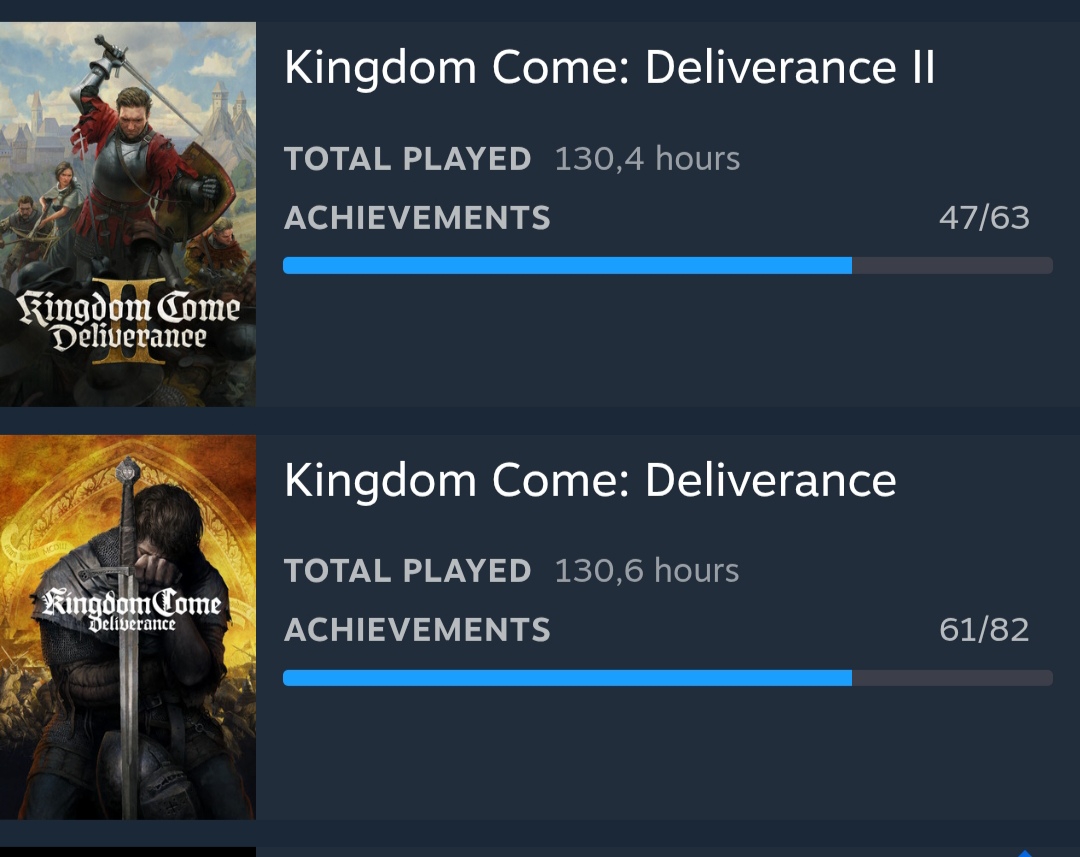The image size is (1080, 857).
Task: Click Deliverance II achievements progress bar
Action: [667, 265]
